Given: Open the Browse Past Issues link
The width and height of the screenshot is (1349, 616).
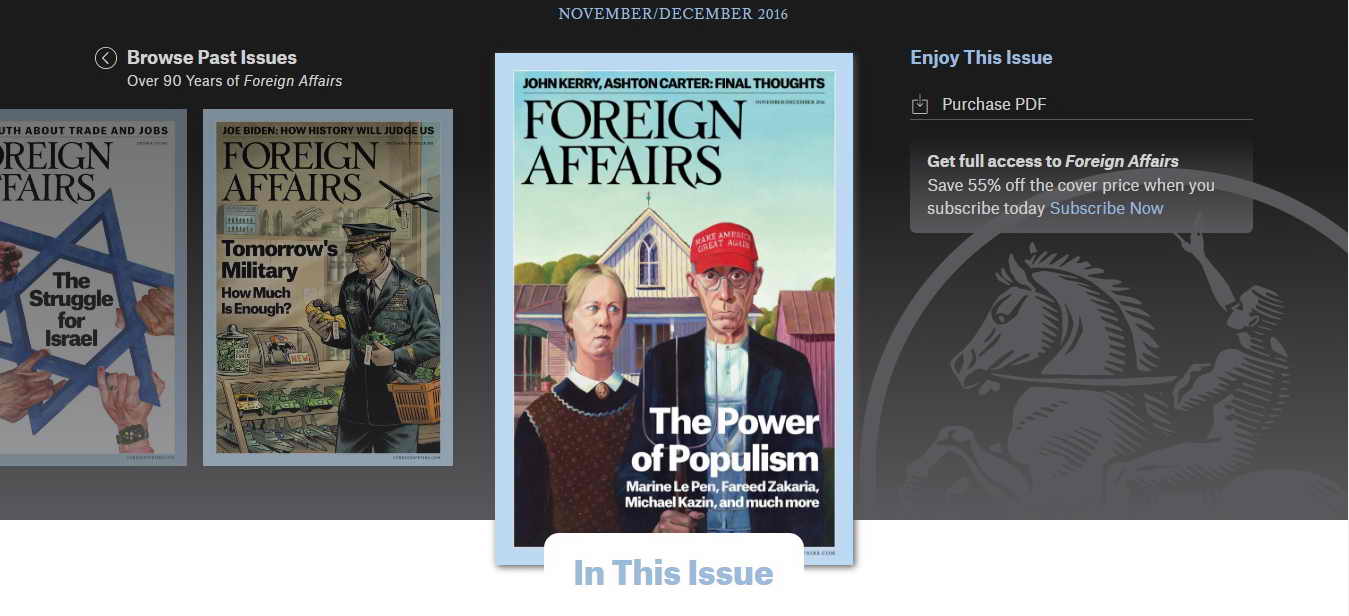Looking at the screenshot, I should [x=212, y=58].
